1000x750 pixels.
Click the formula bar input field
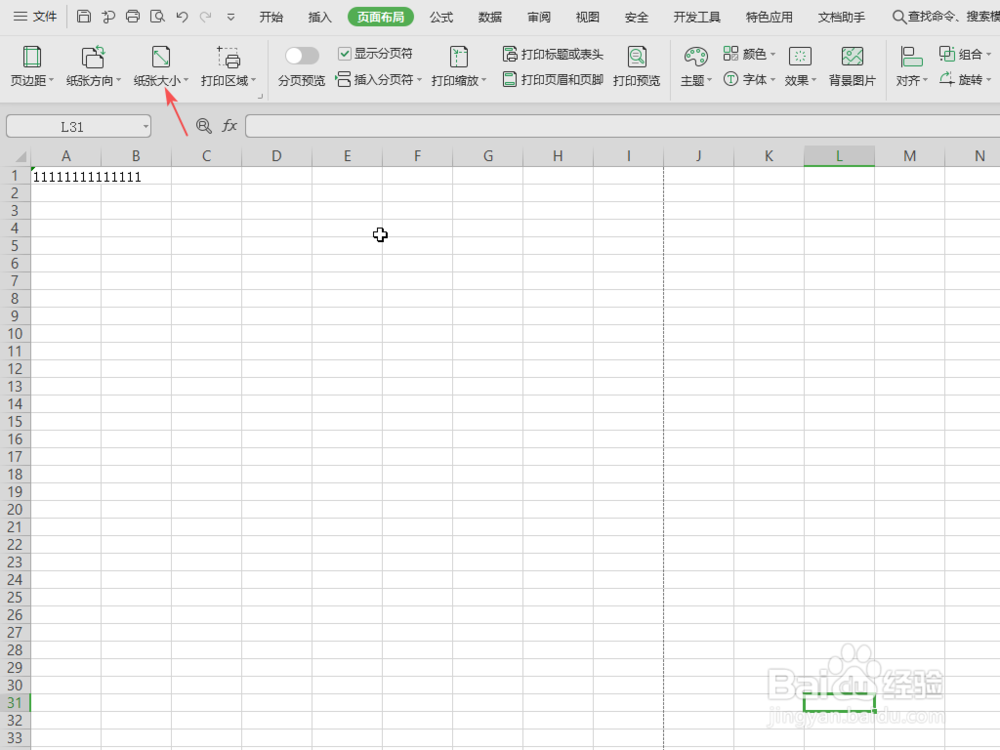[622, 126]
